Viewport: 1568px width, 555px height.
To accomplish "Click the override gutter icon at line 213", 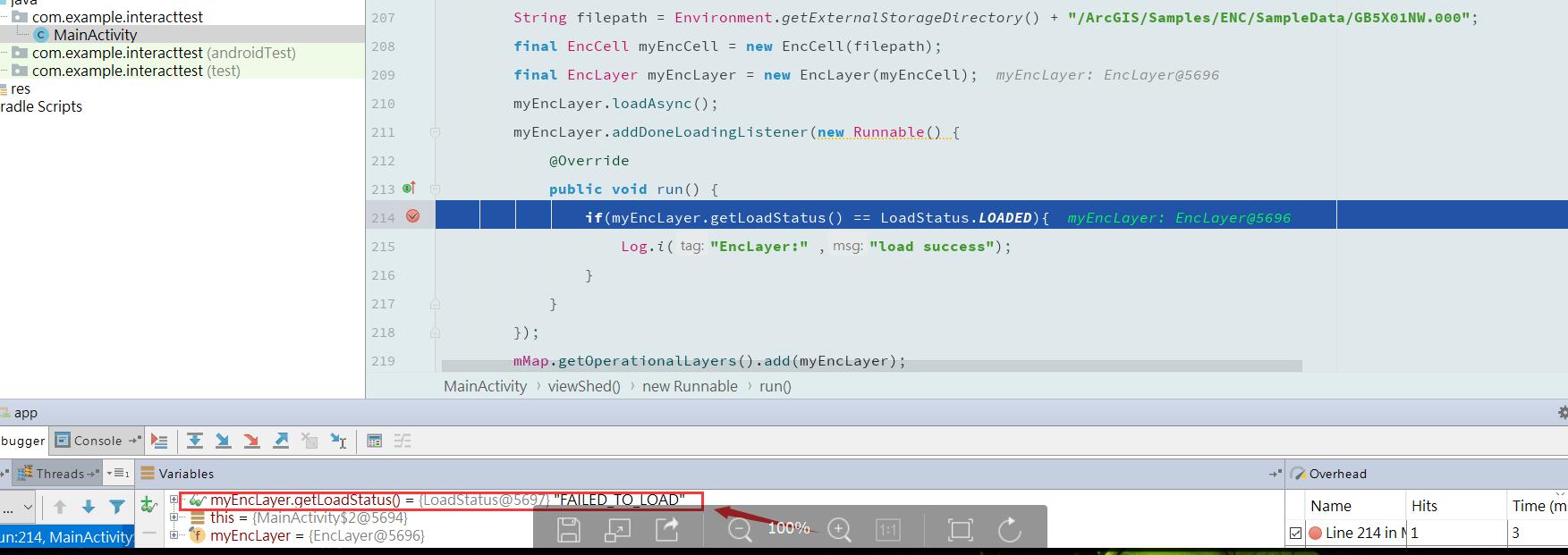I will point(409,189).
